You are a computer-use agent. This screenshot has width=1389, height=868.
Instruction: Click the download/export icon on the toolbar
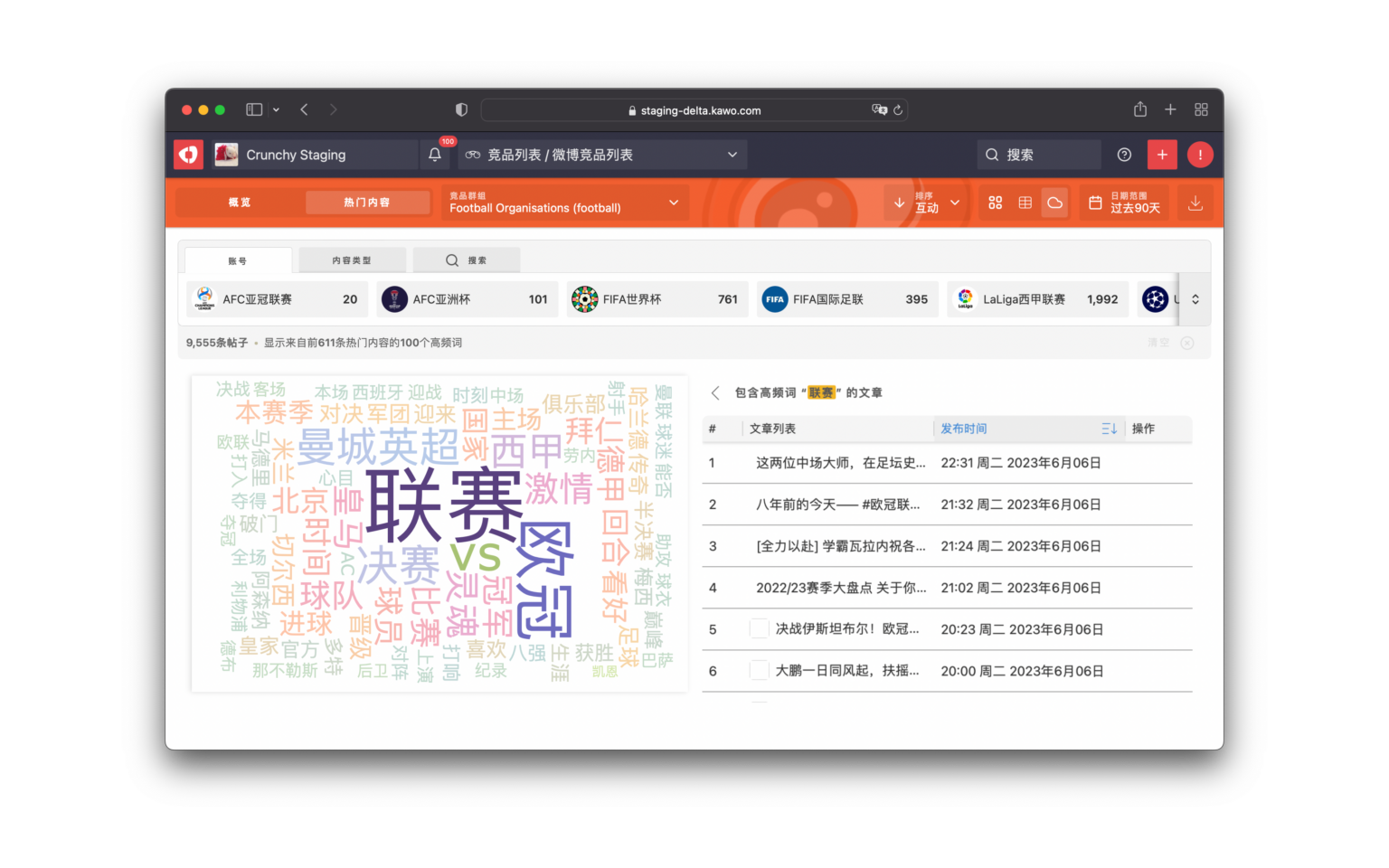coord(1195,203)
